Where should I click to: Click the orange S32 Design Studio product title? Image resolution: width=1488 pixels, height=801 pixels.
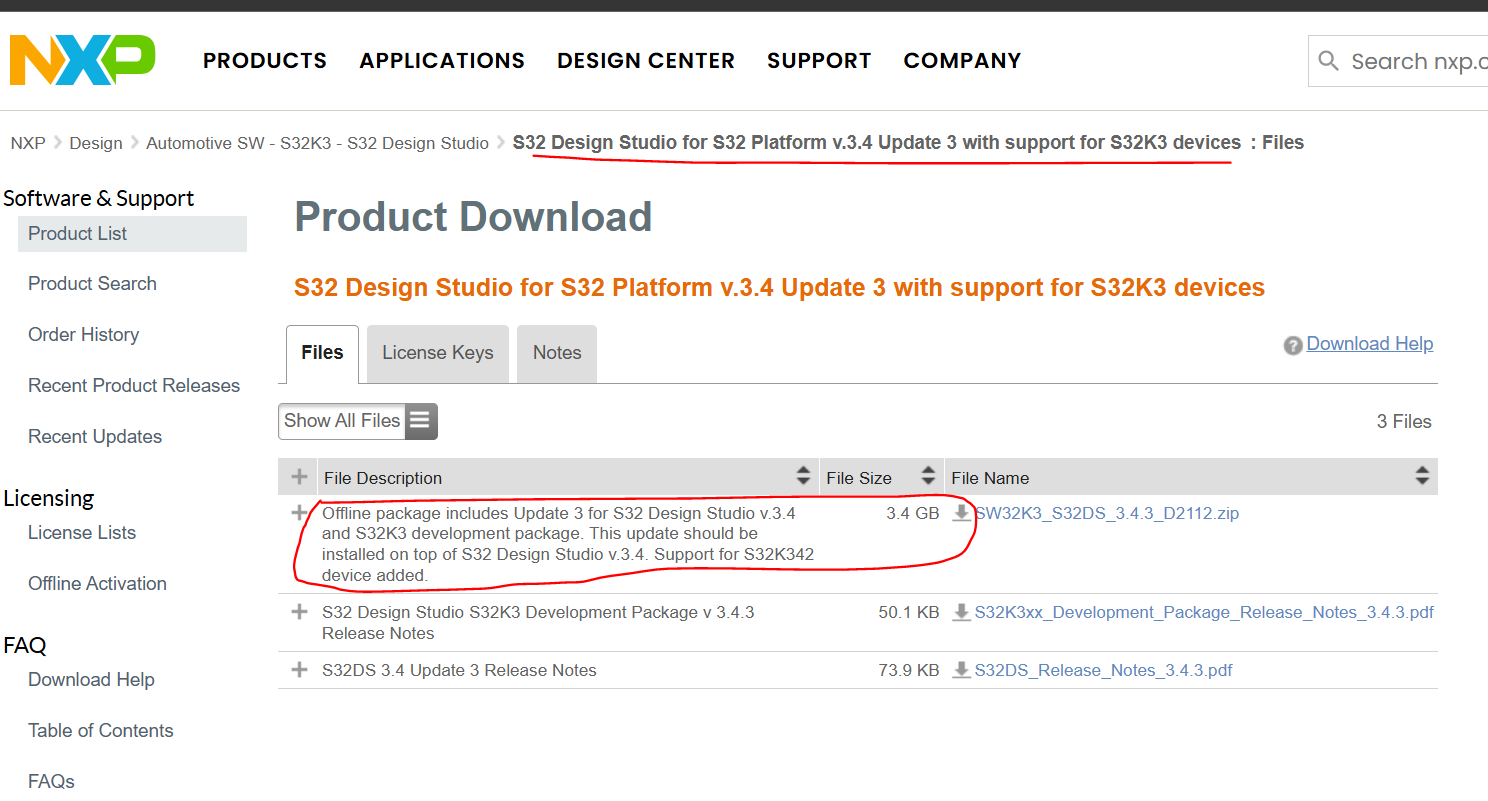tap(779, 288)
